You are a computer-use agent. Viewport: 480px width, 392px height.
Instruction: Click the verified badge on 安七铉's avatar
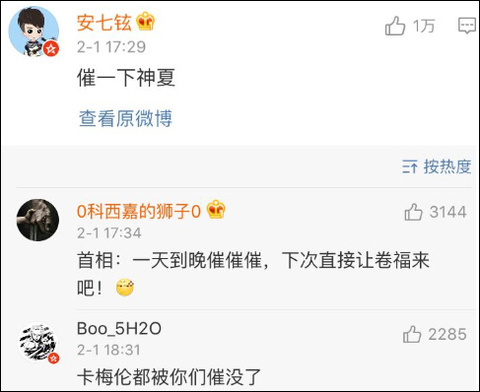[x=51, y=49]
